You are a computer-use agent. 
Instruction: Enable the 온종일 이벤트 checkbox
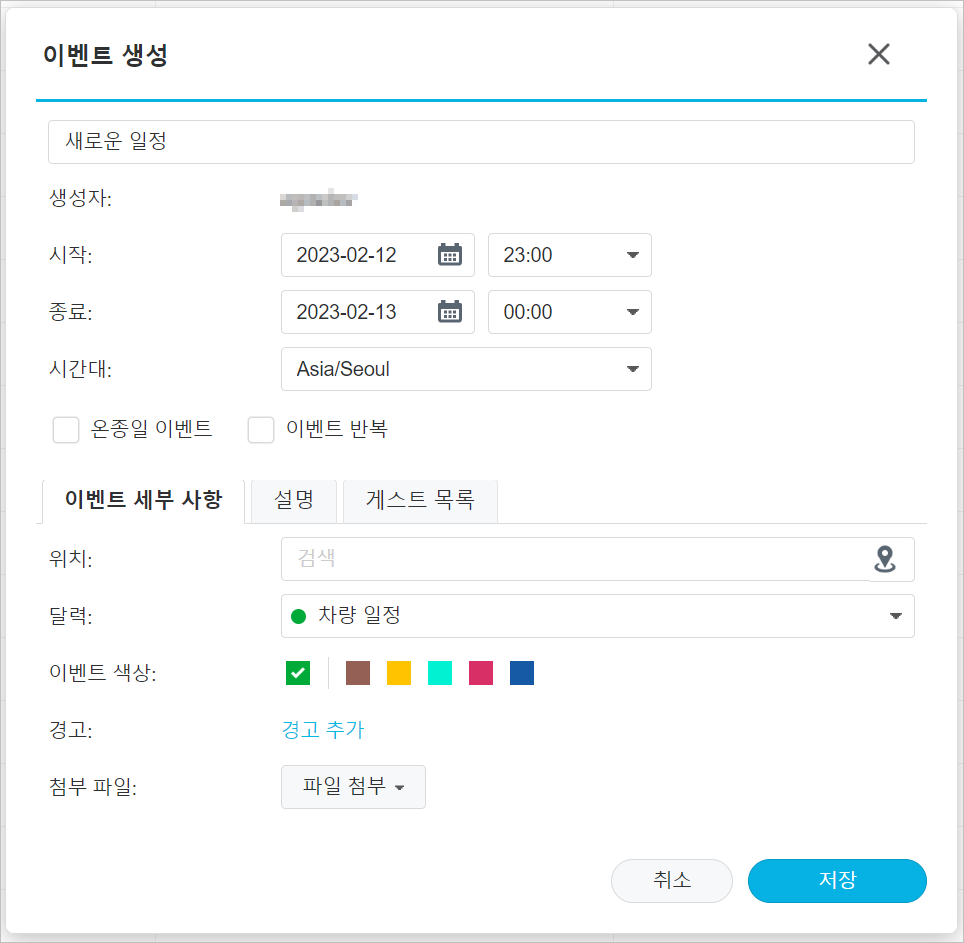[x=65, y=429]
